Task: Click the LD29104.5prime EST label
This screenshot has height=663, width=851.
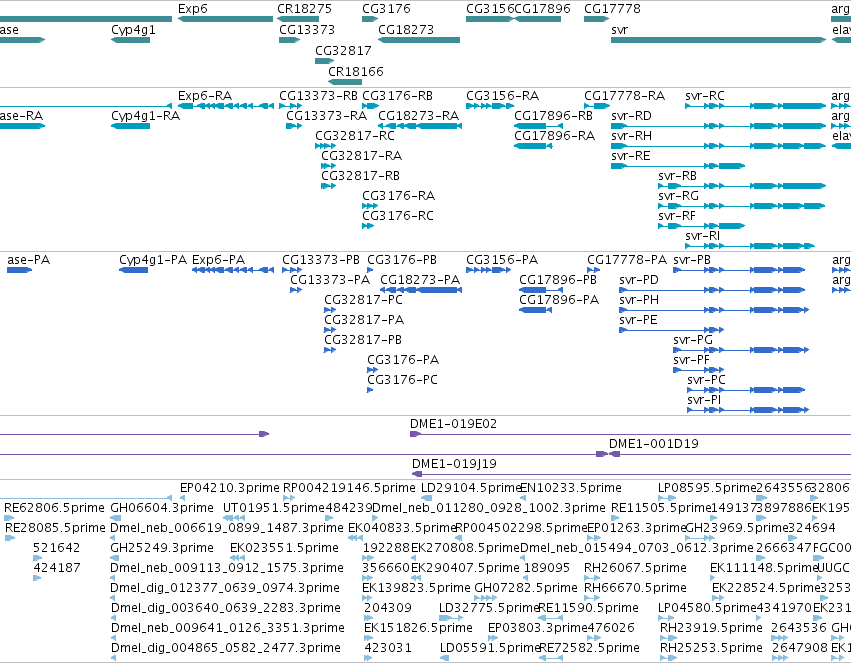Action: click(471, 488)
